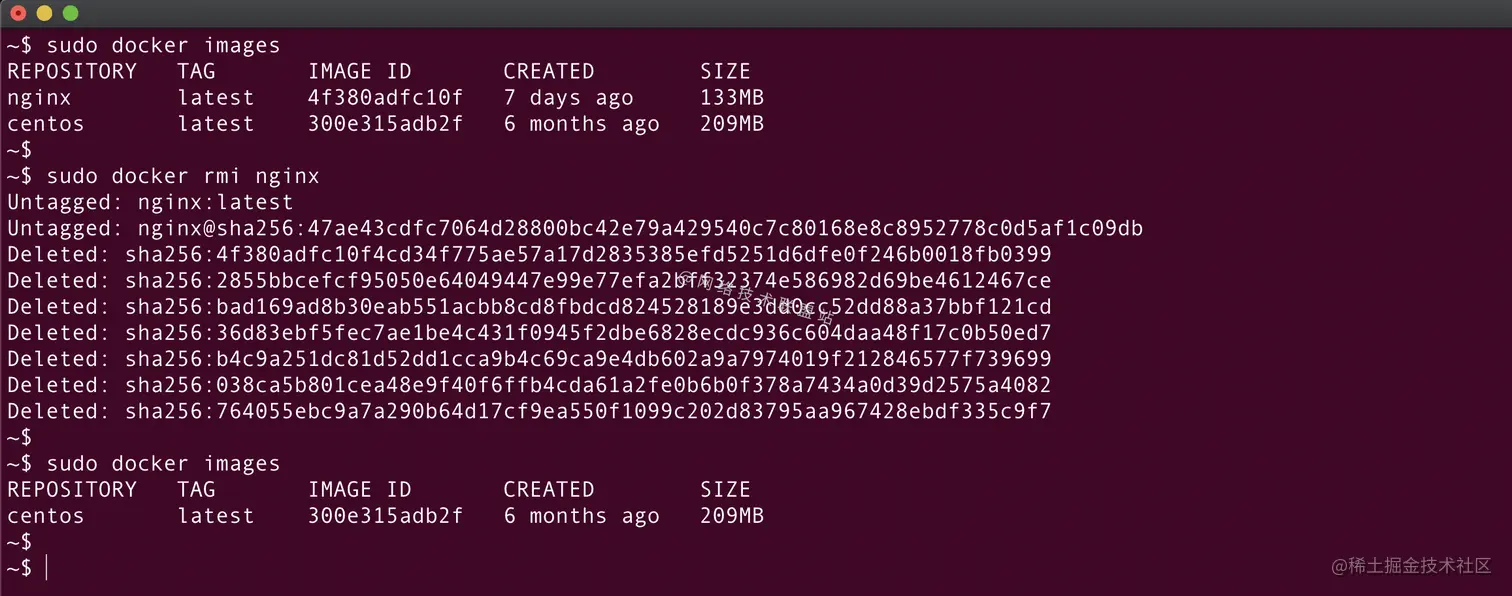This screenshot has height=596, width=1512.
Task: Click the first 'sudo docker images' command
Action: (x=163, y=45)
